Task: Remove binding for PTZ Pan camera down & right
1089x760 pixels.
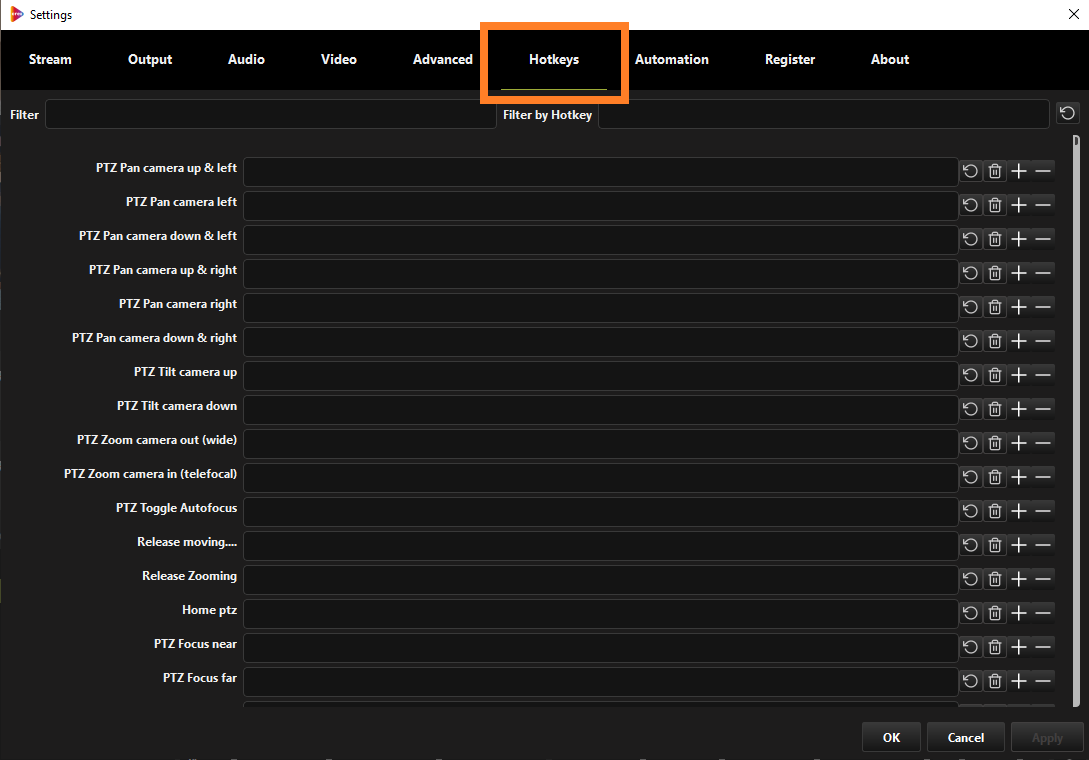Action: coord(1043,341)
